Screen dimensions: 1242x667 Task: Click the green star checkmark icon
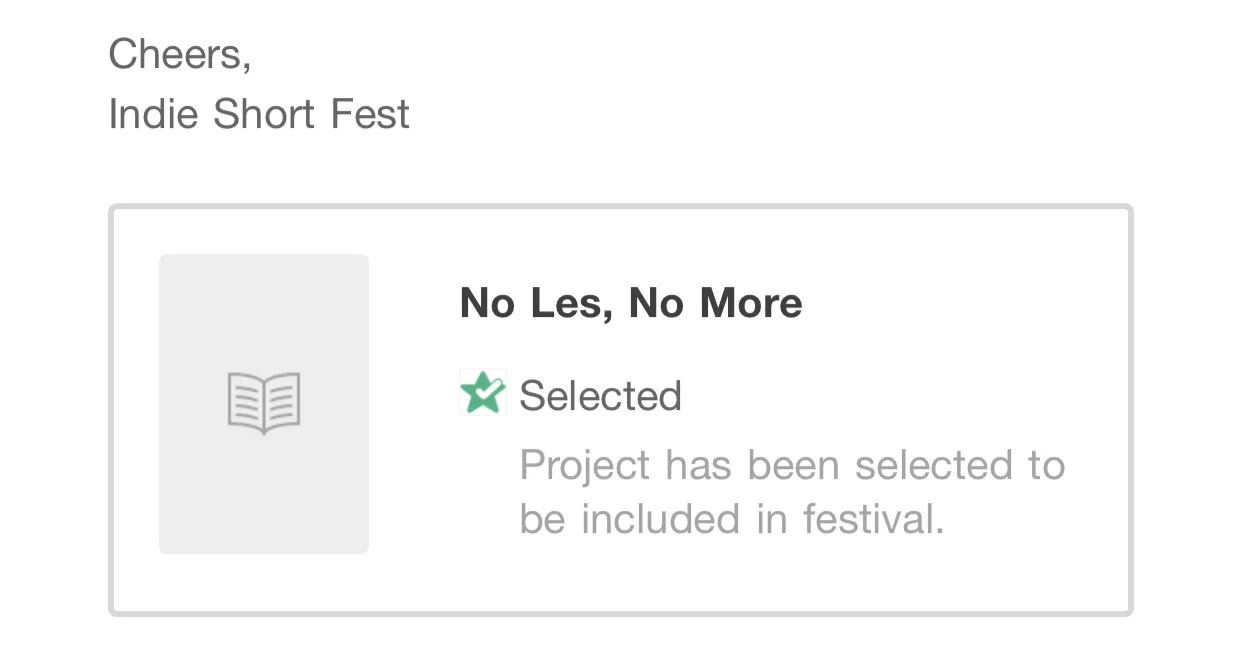tap(483, 393)
